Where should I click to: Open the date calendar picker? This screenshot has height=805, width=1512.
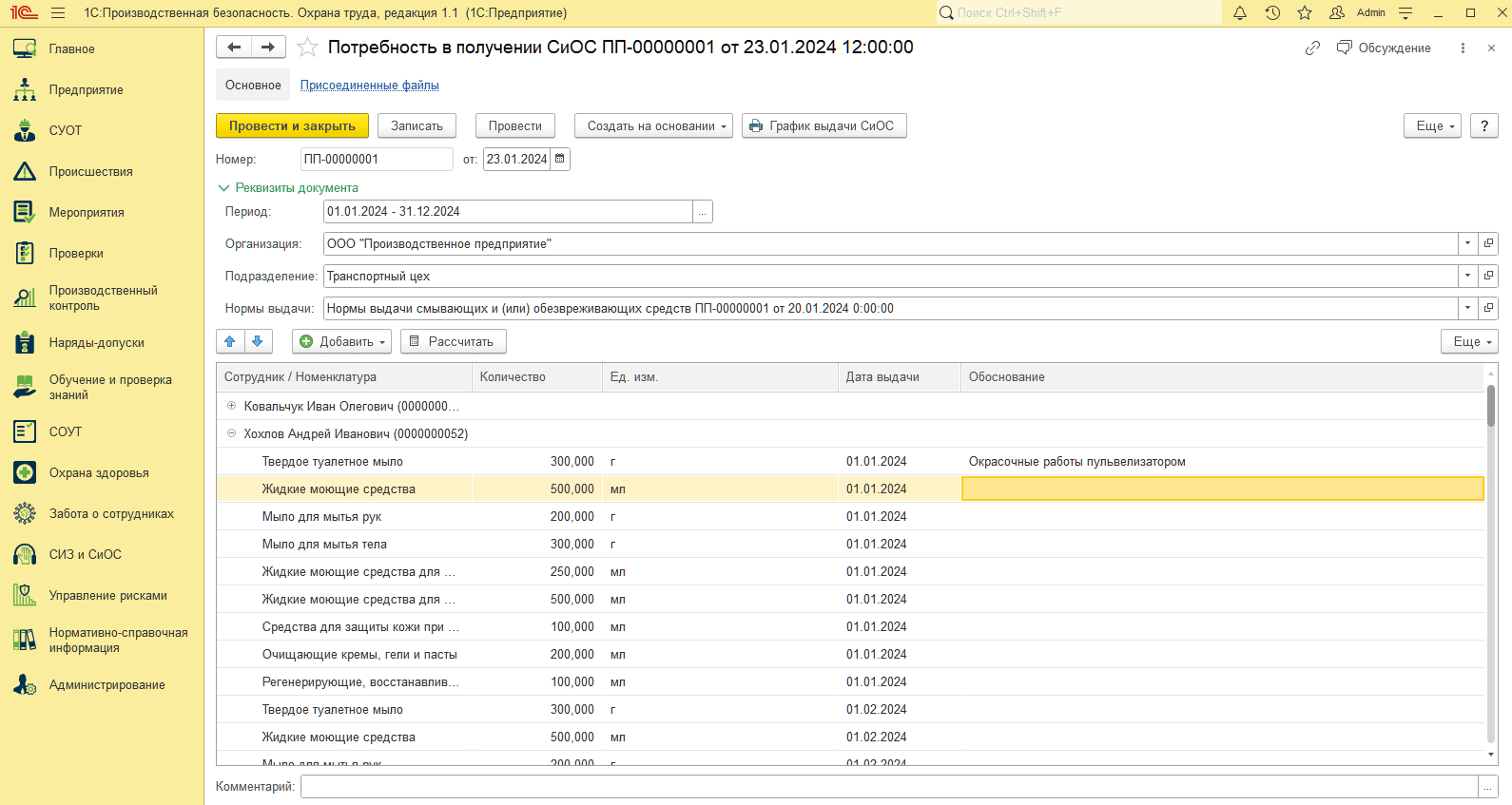[560, 159]
